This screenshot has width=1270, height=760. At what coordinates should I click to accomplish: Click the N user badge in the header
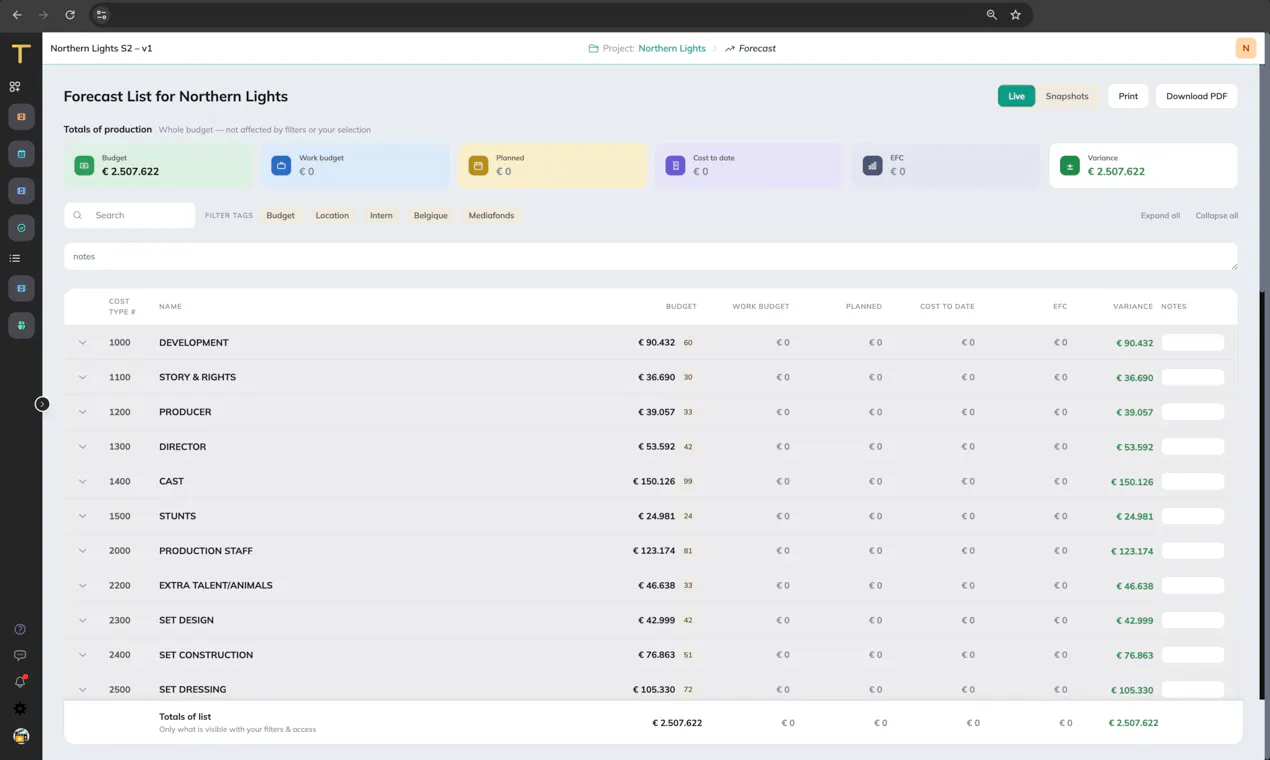pos(1246,48)
